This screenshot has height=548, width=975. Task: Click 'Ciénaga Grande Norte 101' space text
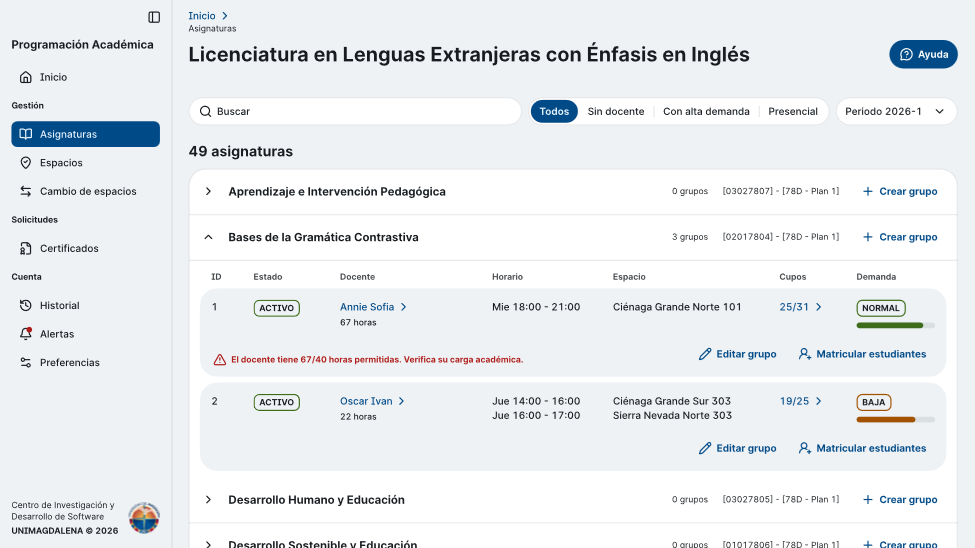677,307
